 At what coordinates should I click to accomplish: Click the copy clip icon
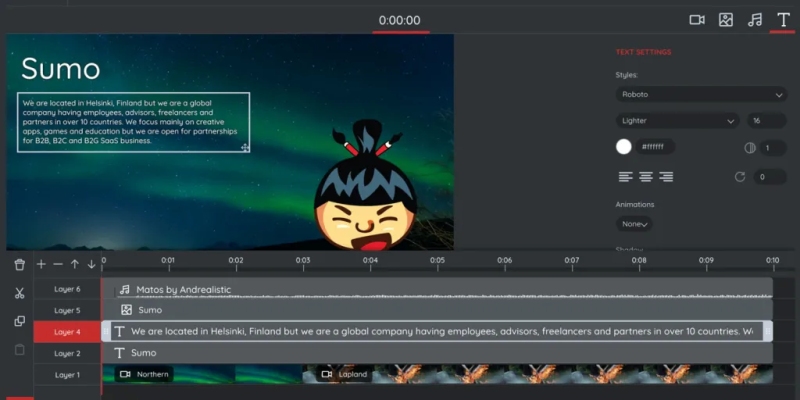tap(19, 321)
